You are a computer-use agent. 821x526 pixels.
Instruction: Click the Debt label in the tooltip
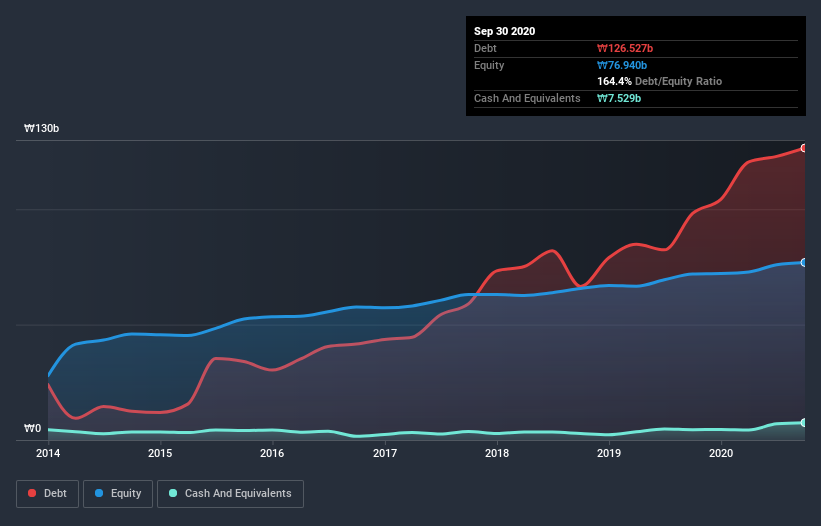[485, 48]
